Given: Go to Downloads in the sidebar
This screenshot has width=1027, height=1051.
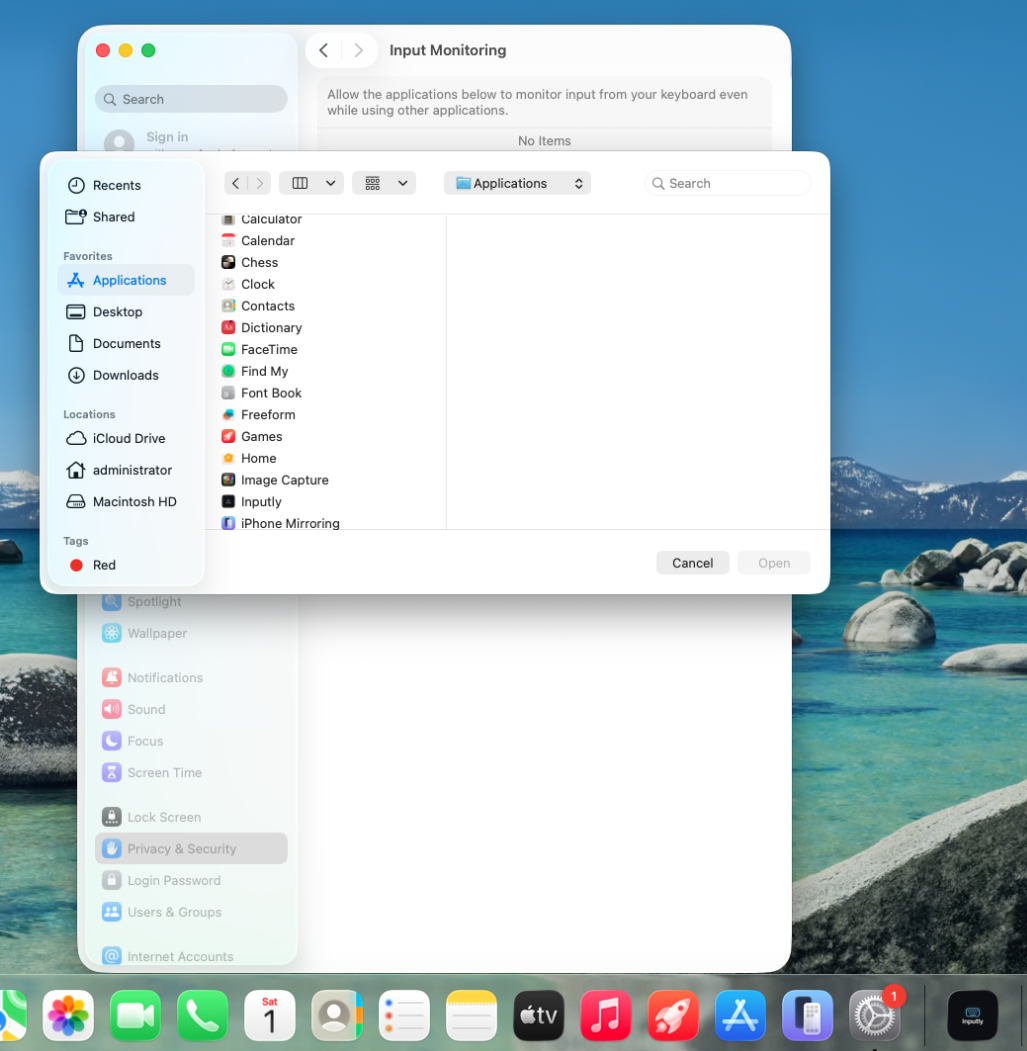Looking at the screenshot, I should [x=125, y=375].
